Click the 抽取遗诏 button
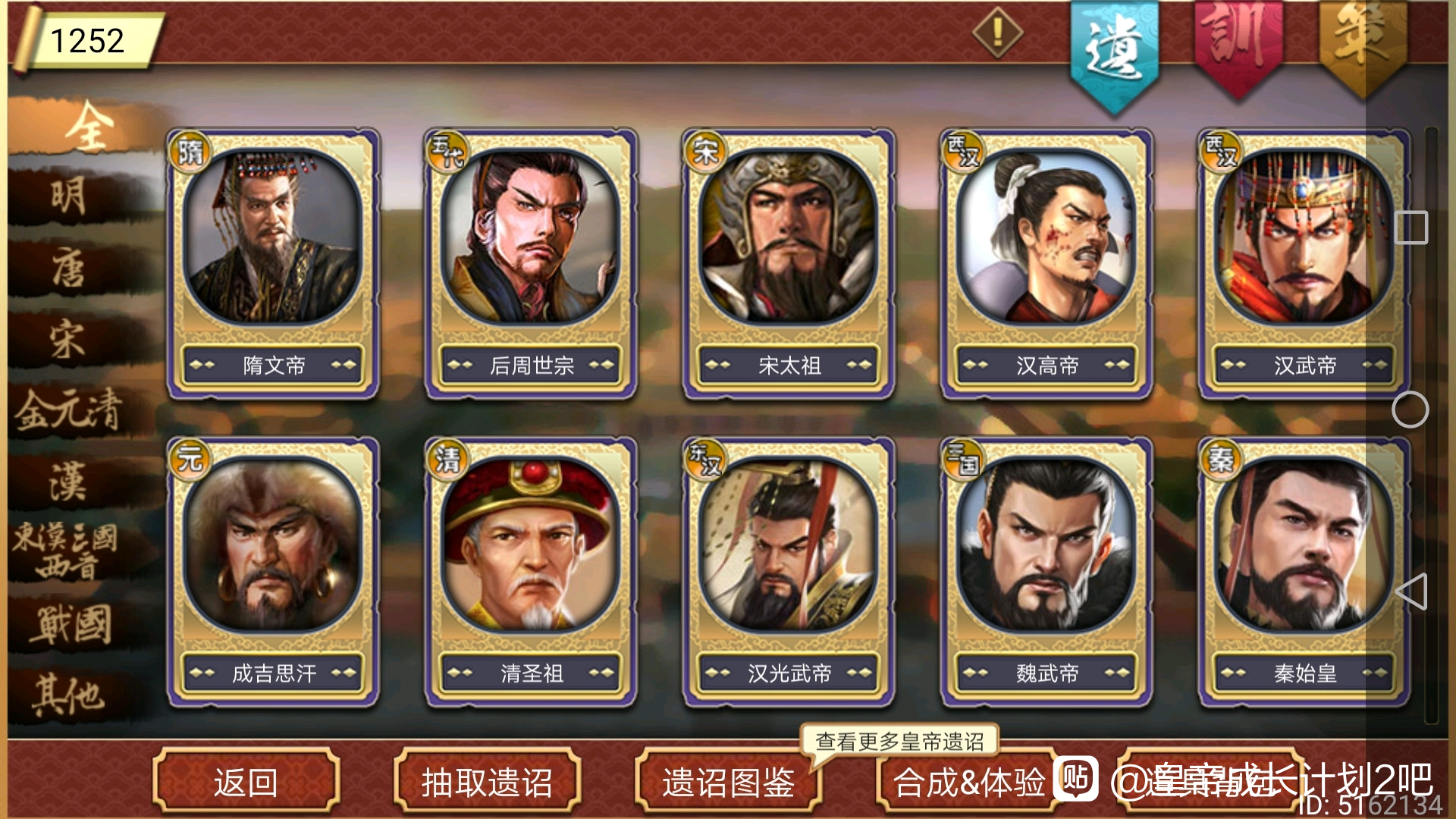1456x819 pixels. 487,782
